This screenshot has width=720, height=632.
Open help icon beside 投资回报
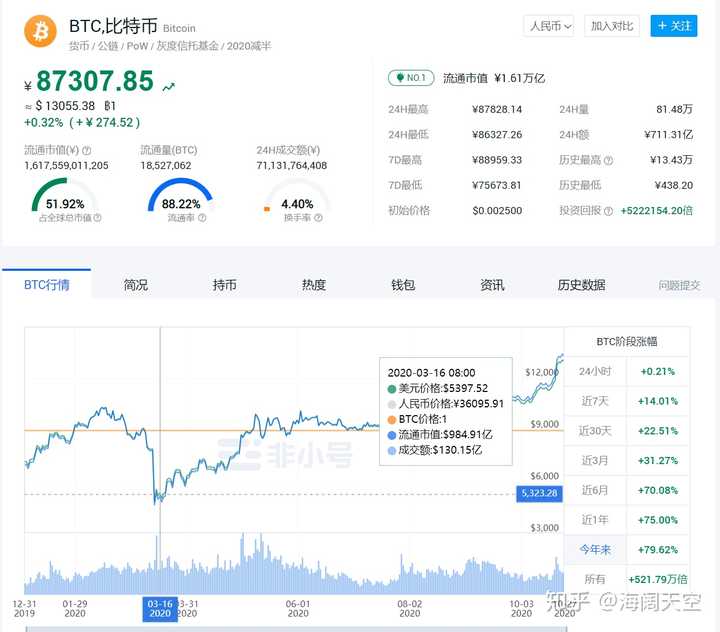pyautogui.click(x=608, y=211)
